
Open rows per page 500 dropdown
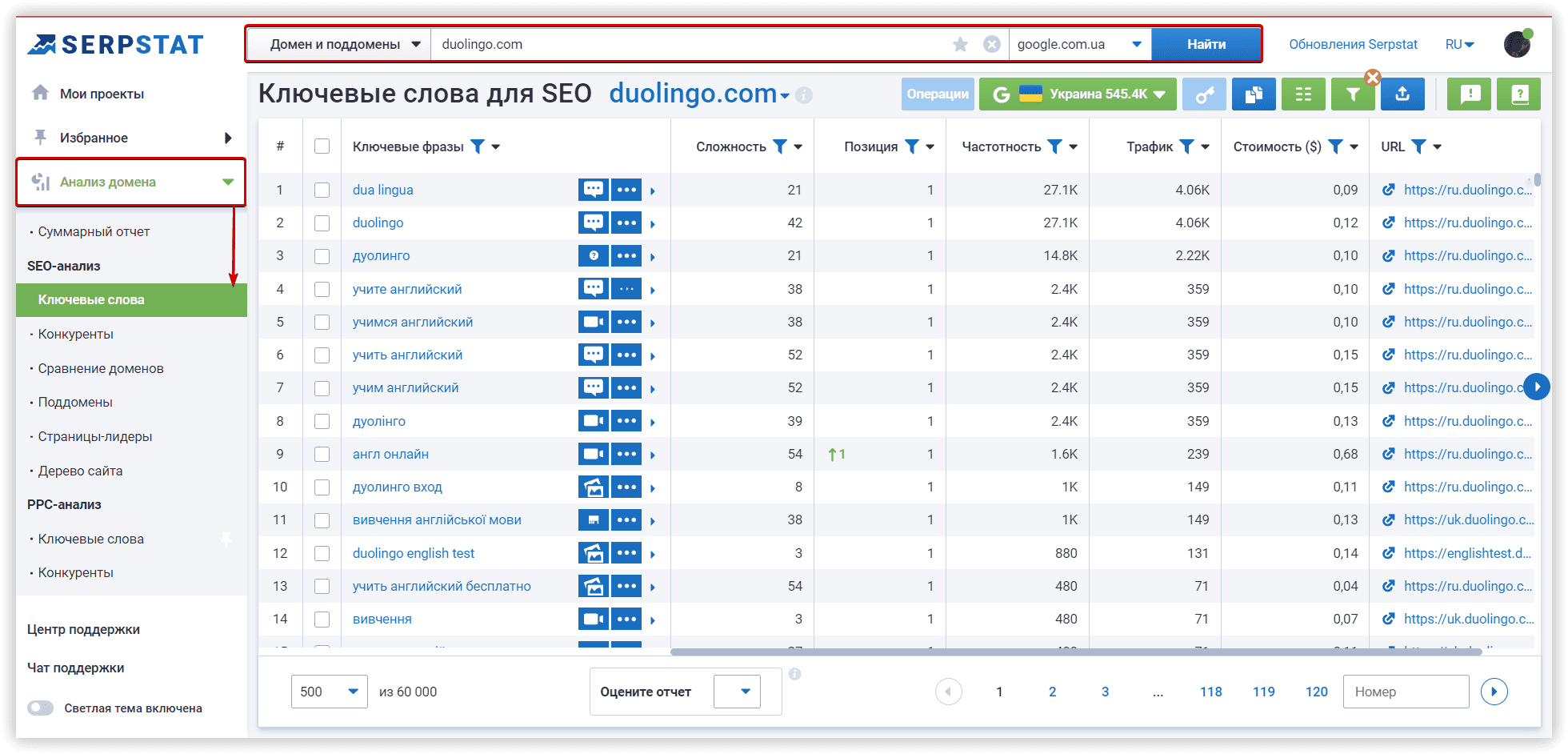point(329,692)
